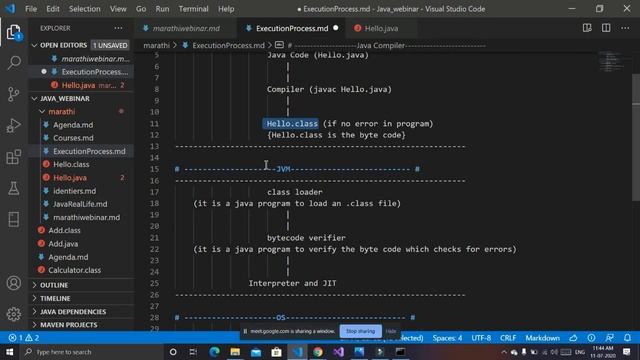Screen dimensions: 640x360
Task: Open the project manager icon below the flask
Action: click(x=13, y=219)
